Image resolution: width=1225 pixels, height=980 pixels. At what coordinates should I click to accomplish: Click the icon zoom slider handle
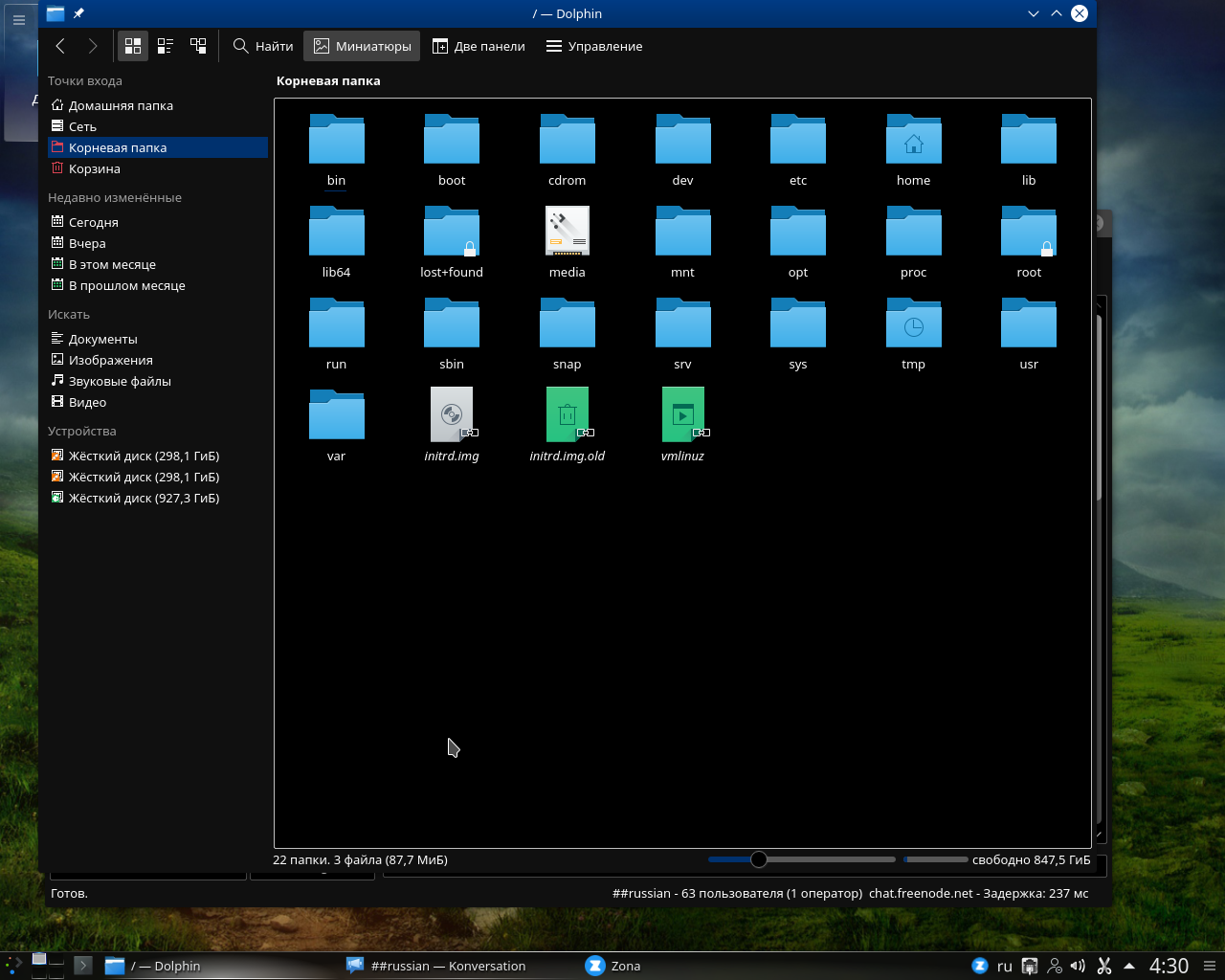759,859
